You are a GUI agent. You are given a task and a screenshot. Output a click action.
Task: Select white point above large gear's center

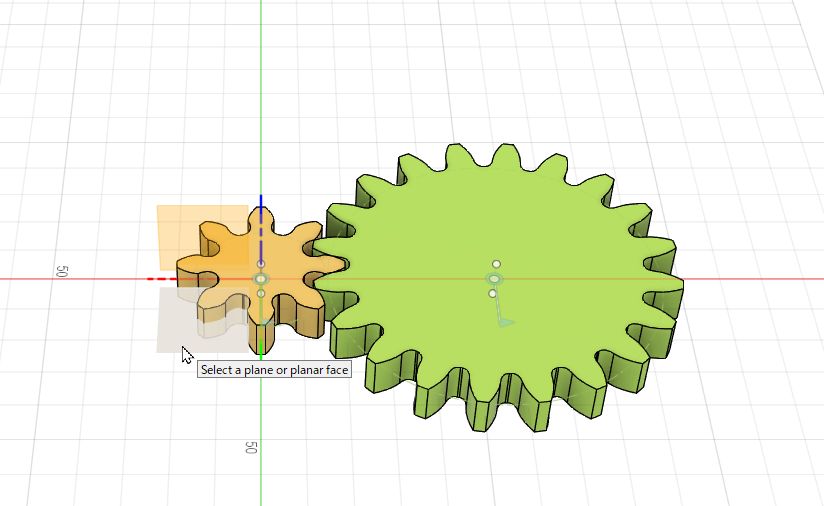497,264
